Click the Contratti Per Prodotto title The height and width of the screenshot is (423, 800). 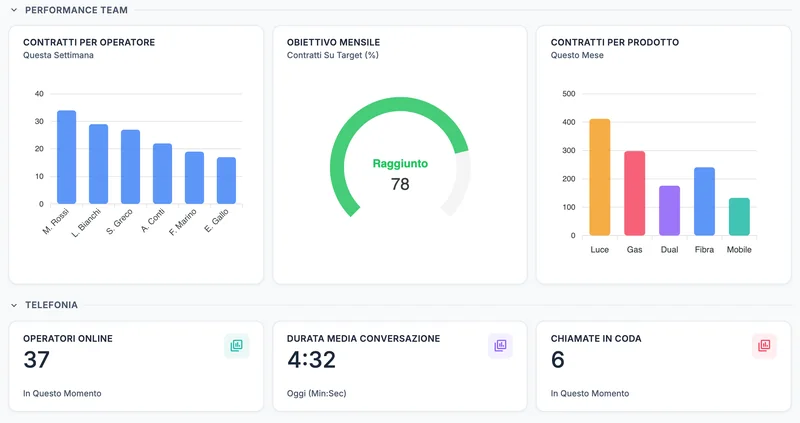[615, 42]
